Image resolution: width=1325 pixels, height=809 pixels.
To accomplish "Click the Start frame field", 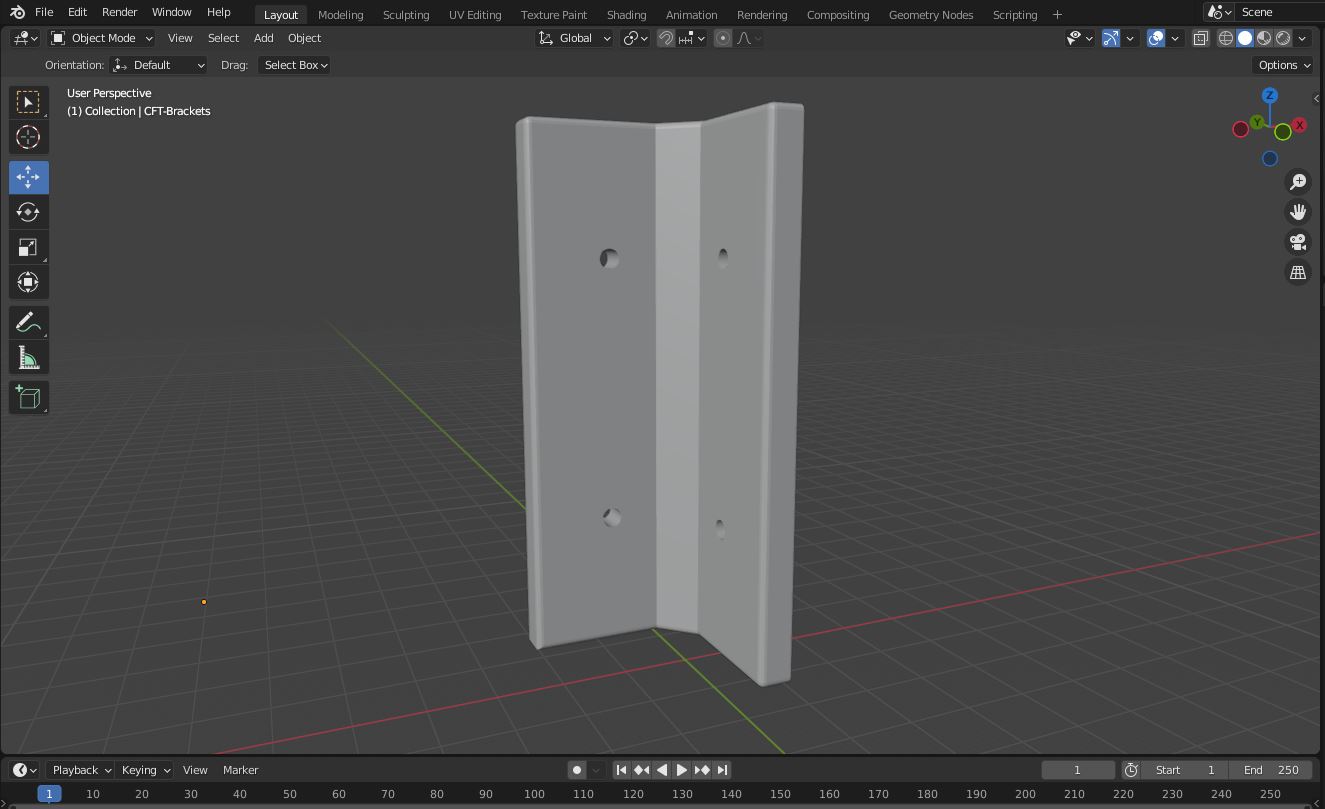I will (1185, 770).
